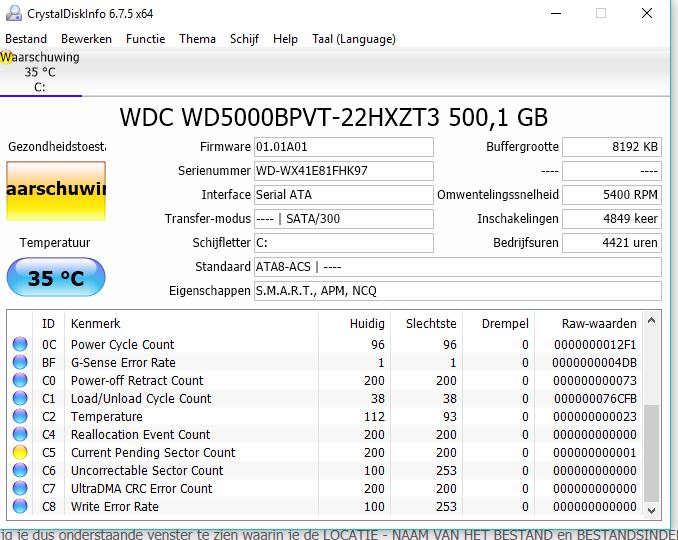Click the status circle for Reallocation Event Count
The image size is (678, 540).
point(20,434)
